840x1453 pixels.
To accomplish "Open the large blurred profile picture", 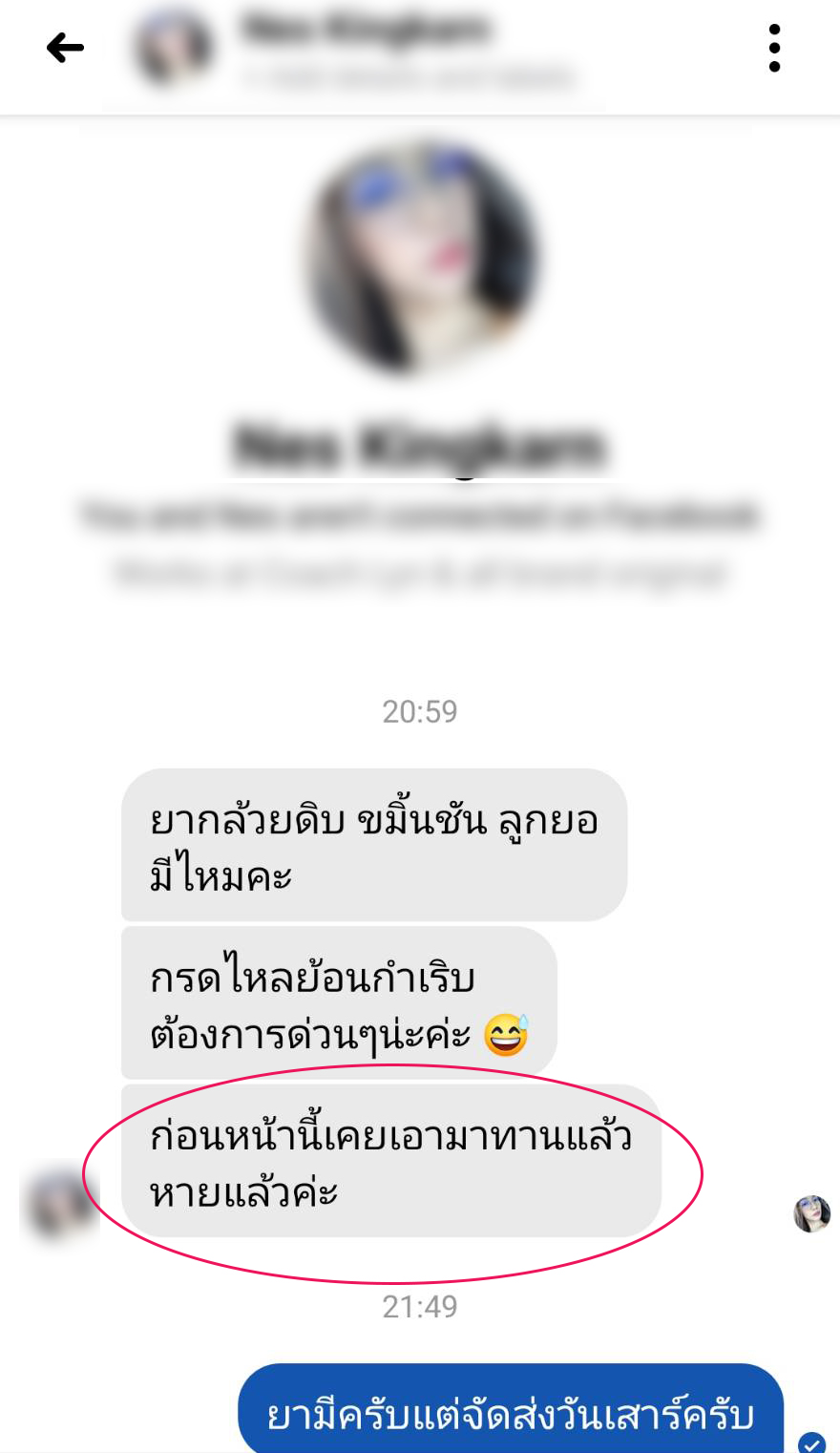I will pyautogui.click(x=421, y=258).
